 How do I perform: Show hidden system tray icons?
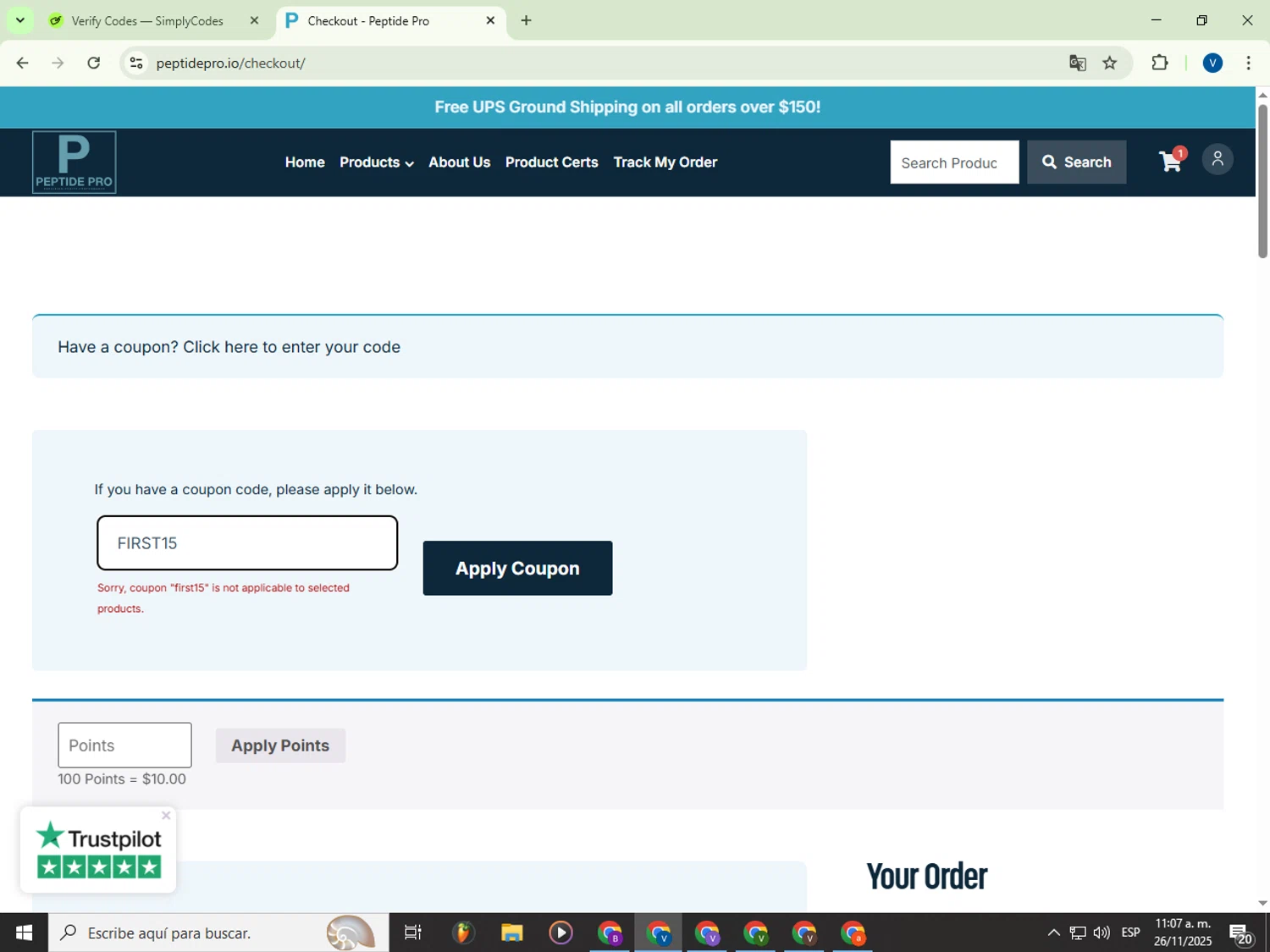pyautogui.click(x=1053, y=933)
